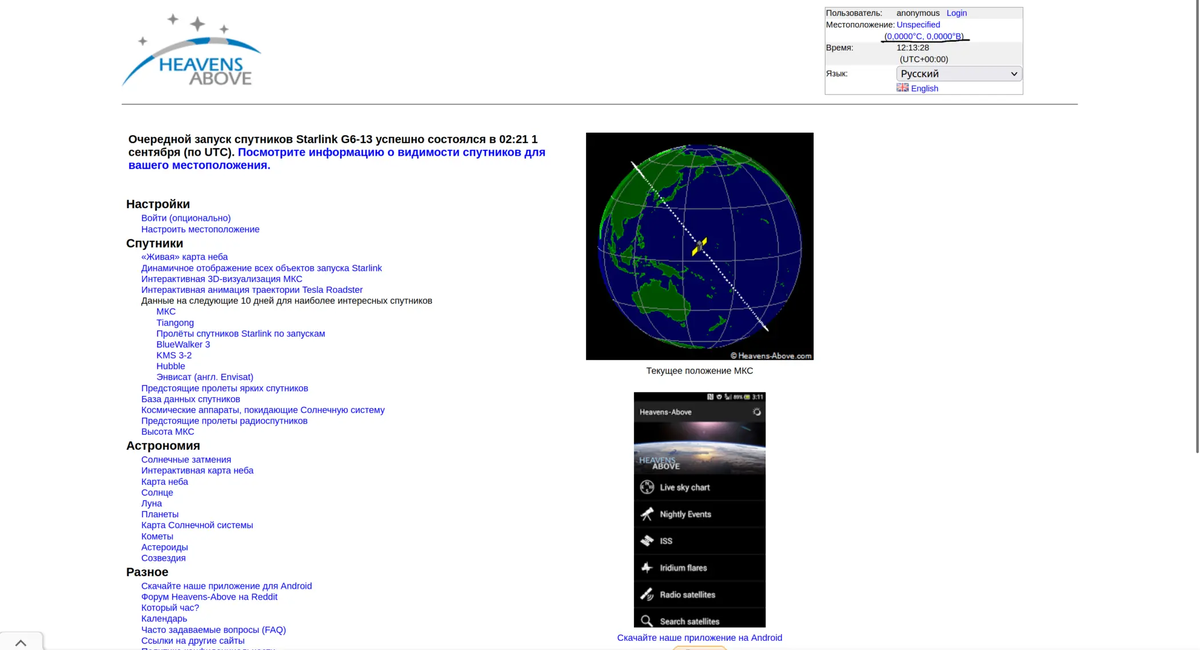
Task: Click the BlueWalker 3 link
Action: (x=183, y=345)
